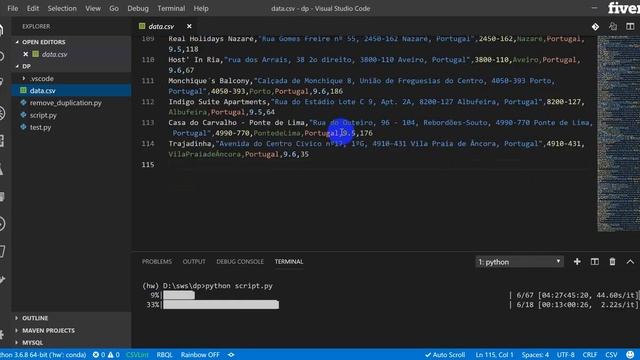Click 'Indigo Suite Apartments' on line 112
This screenshot has height=360, width=640.
(x=217, y=102)
